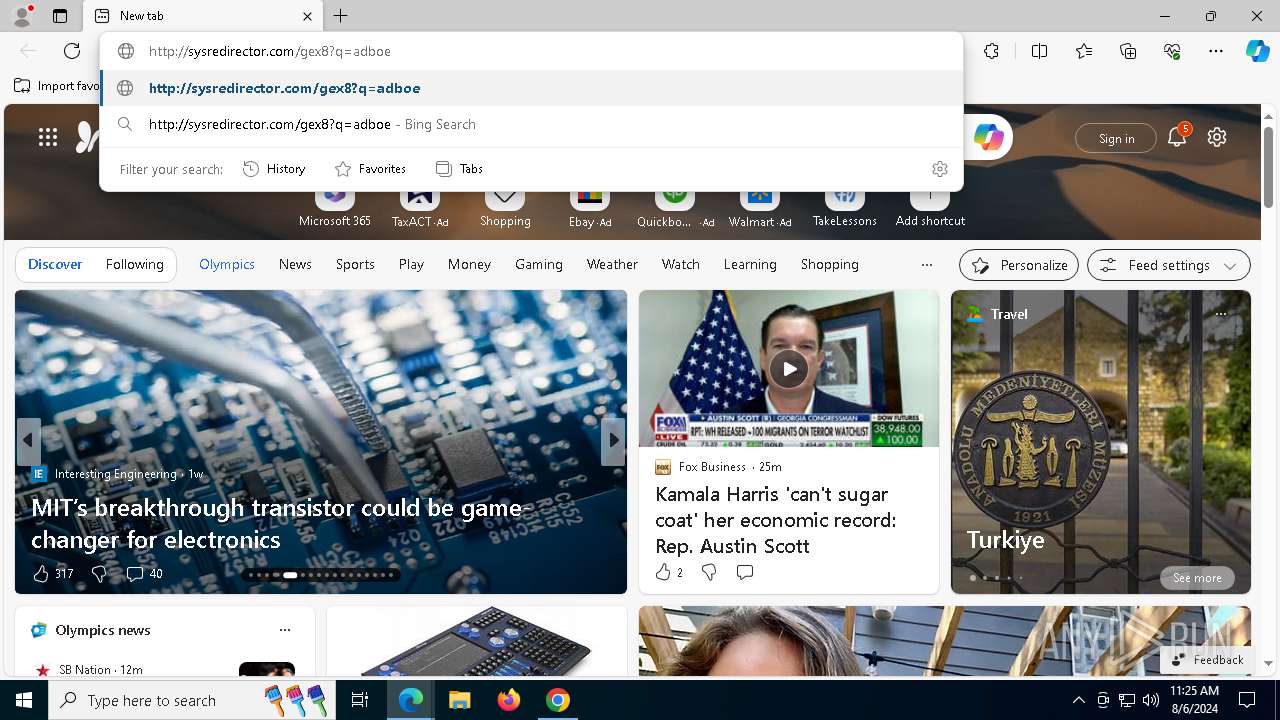
Task: Show hidden system tray icons
Action: (x=1078, y=700)
